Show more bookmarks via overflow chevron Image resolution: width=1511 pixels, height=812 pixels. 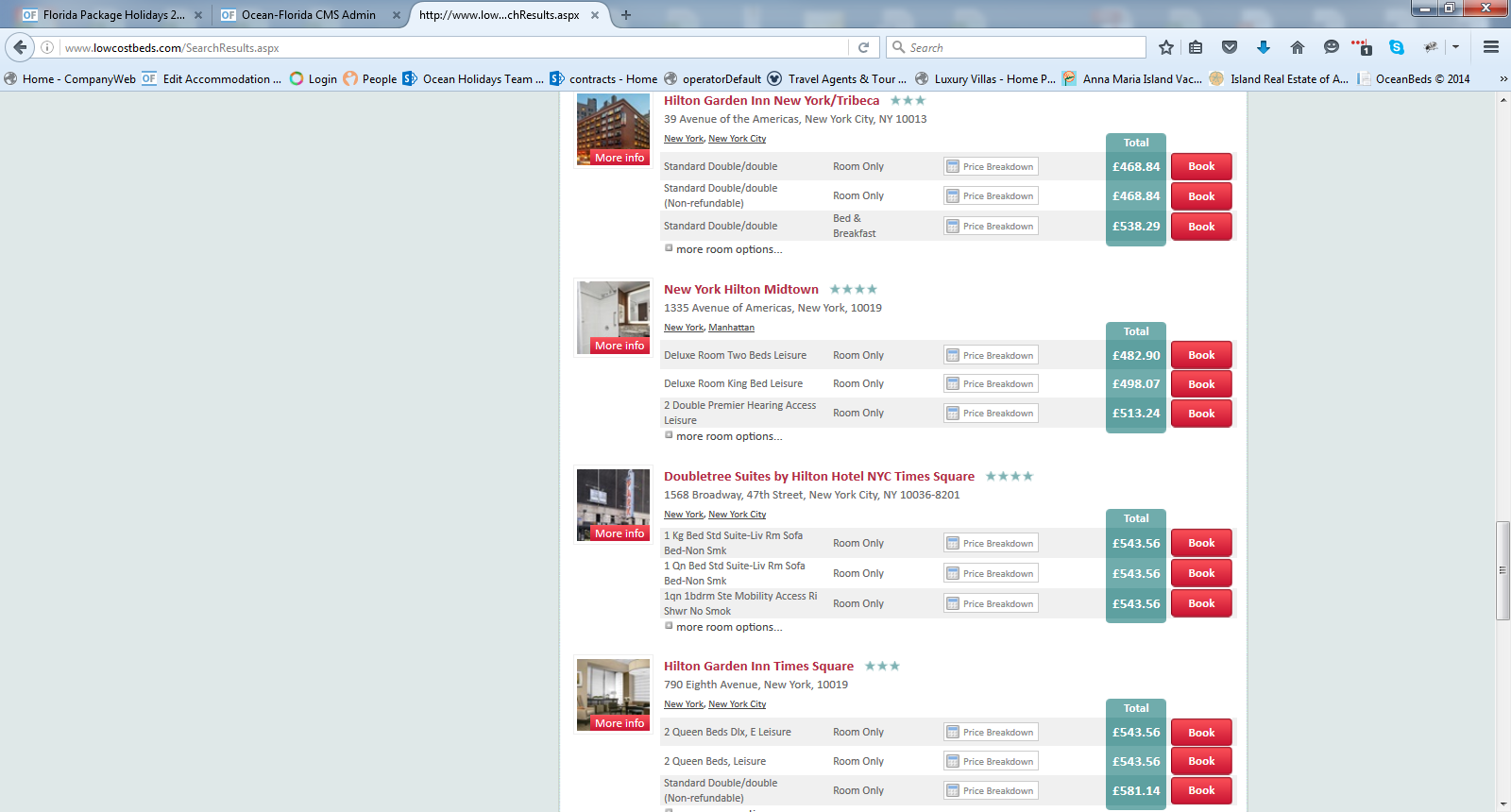click(x=1503, y=79)
